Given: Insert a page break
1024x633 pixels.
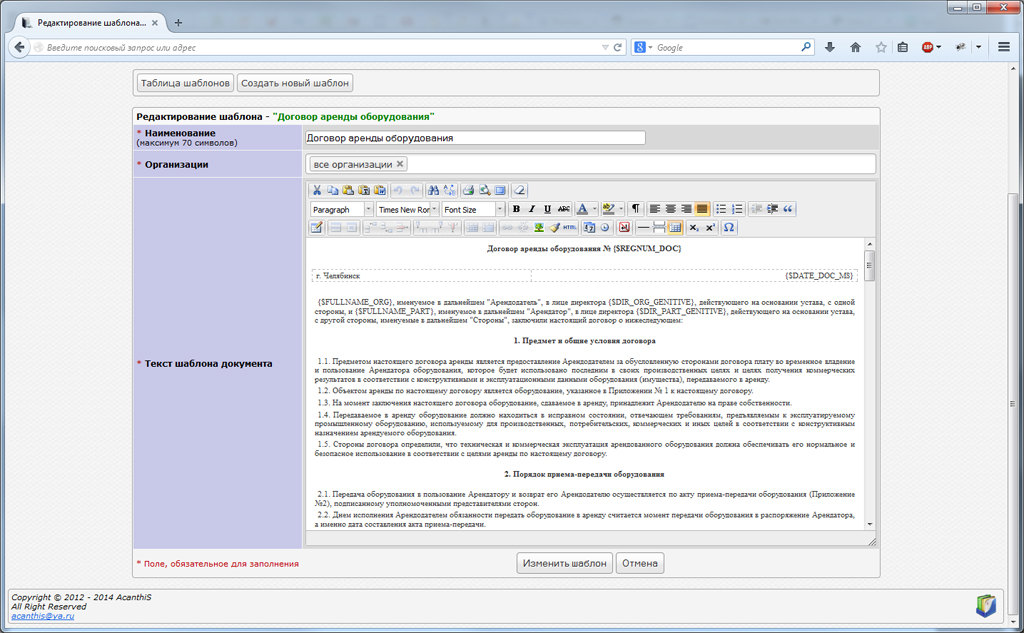Looking at the screenshot, I should pos(659,227).
